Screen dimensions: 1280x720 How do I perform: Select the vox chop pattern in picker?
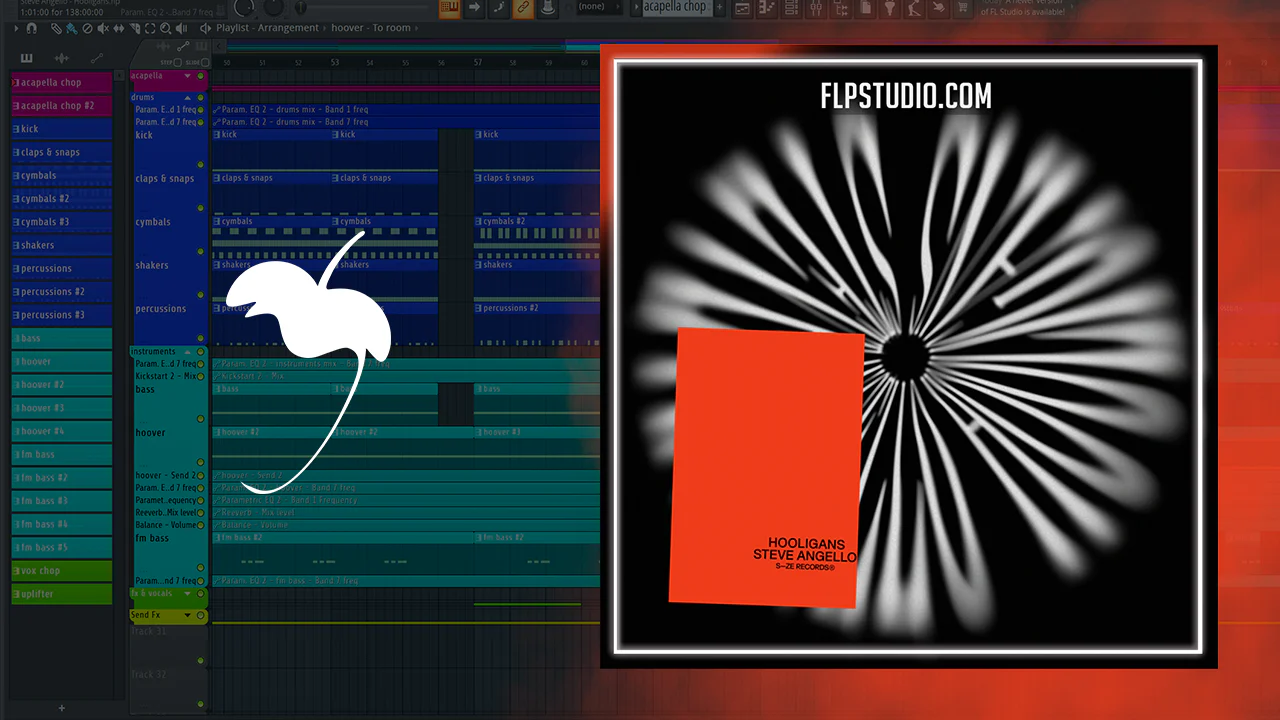pos(62,571)
